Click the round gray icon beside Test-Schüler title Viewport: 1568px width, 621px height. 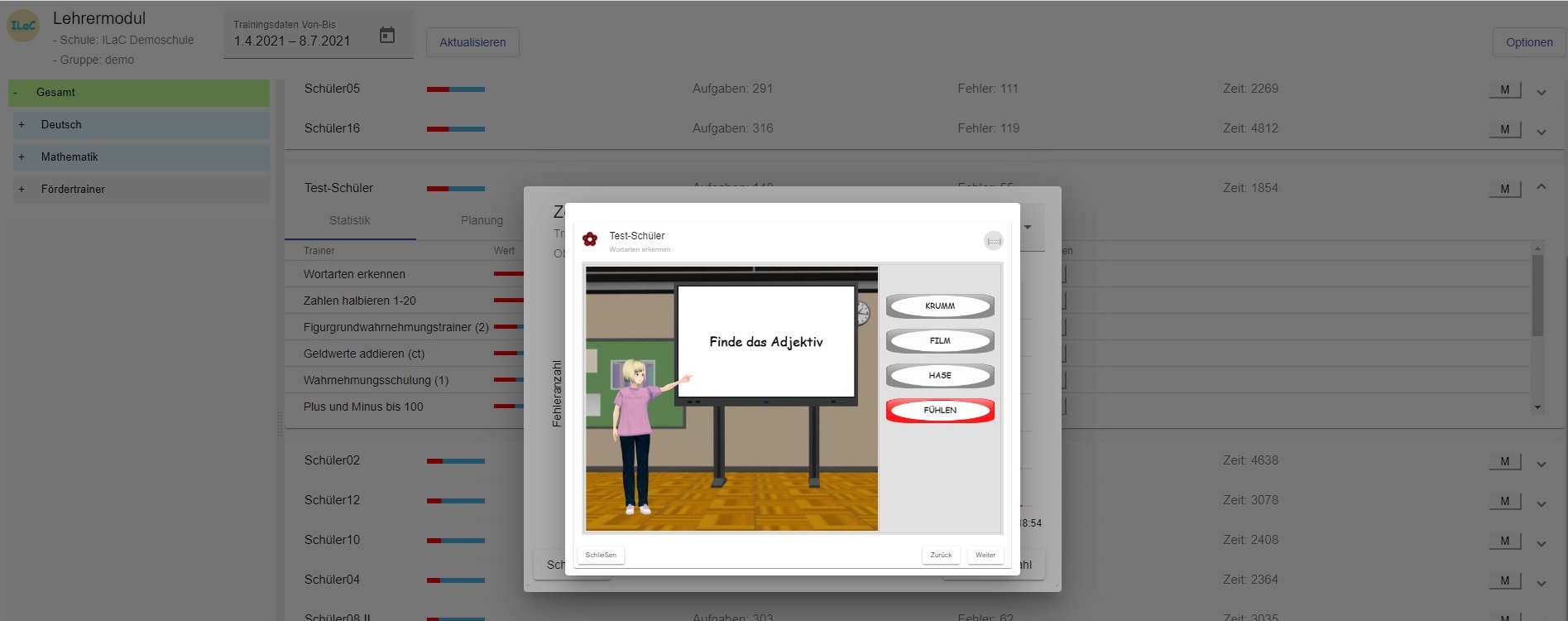(994, 241)
